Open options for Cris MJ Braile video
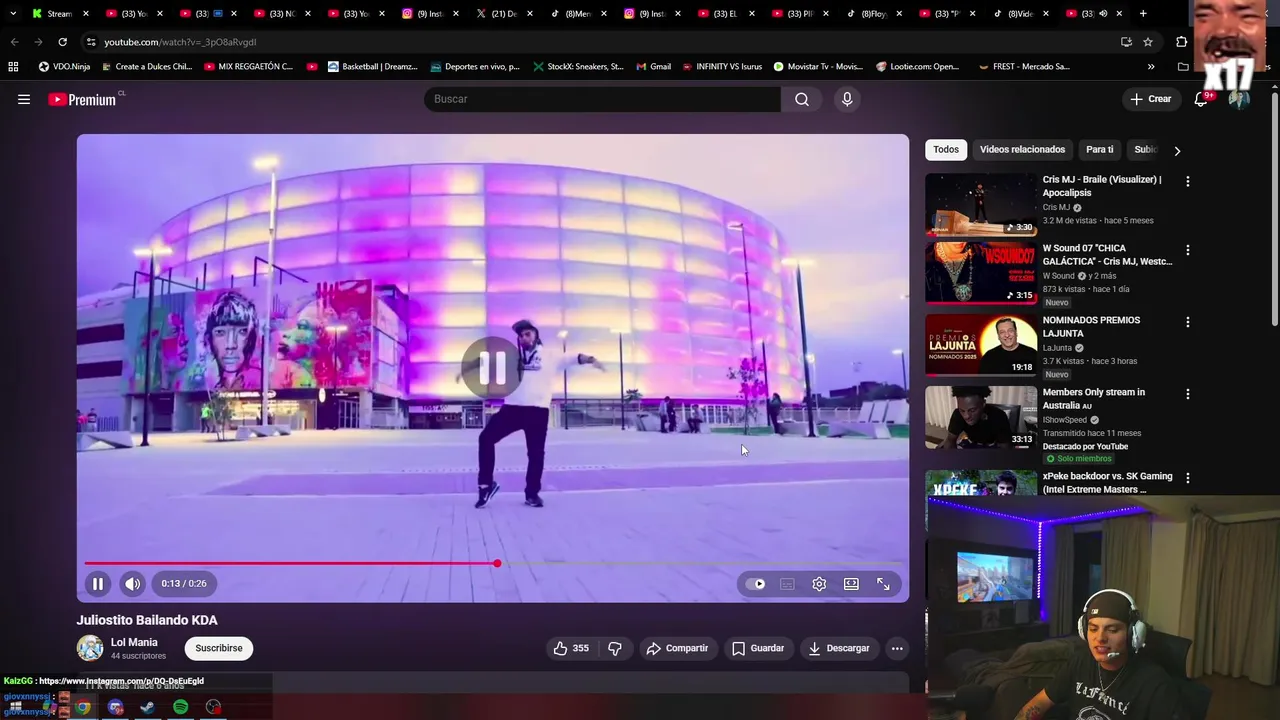 [x=1188, y=182]
